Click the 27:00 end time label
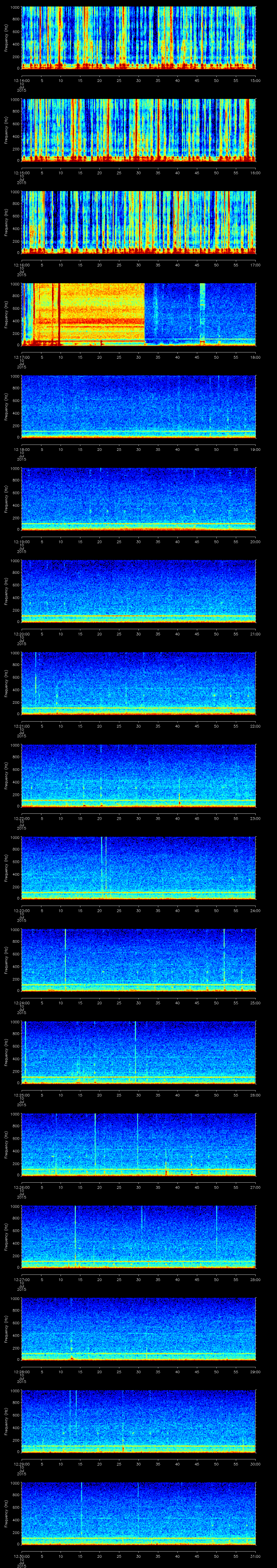The width and height of the screenshot is (277, 1568). click(x=256, y=1187)
